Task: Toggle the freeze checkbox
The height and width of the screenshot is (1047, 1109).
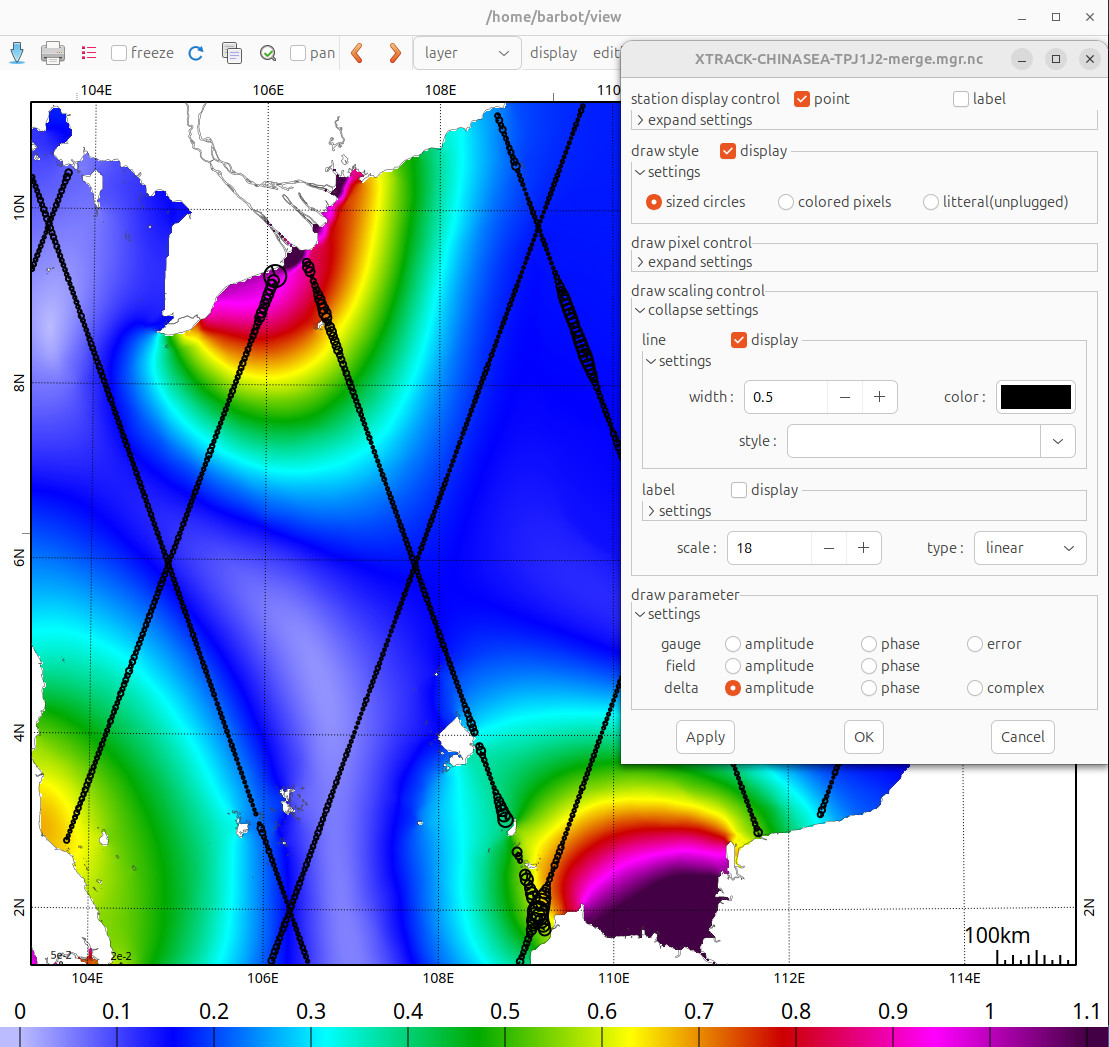Action: click(x=119, y=53)
